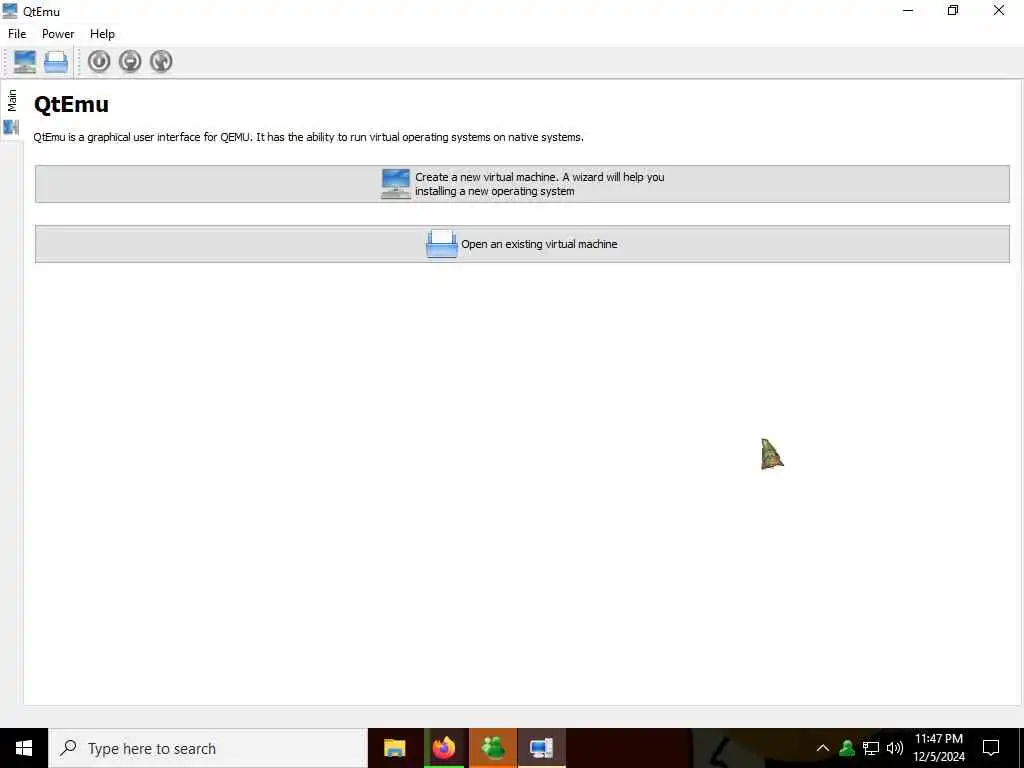Click the New virtual machine toolbar icon

click(25, 61)
